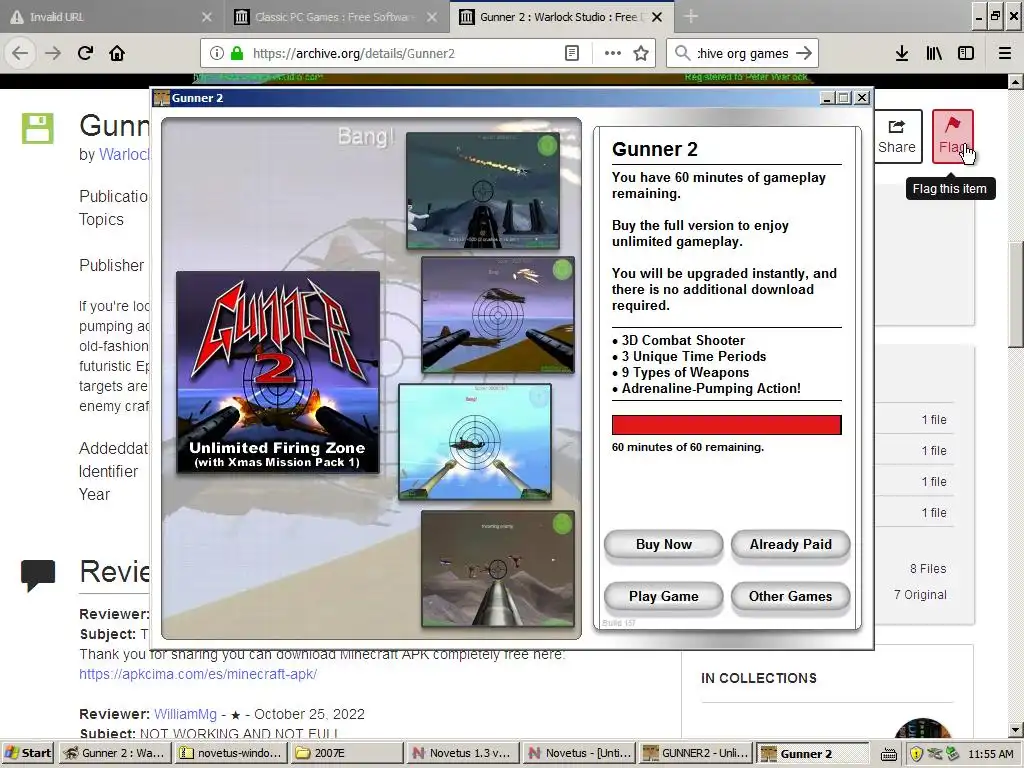Open page actions three-dot menu

(613, 54)
